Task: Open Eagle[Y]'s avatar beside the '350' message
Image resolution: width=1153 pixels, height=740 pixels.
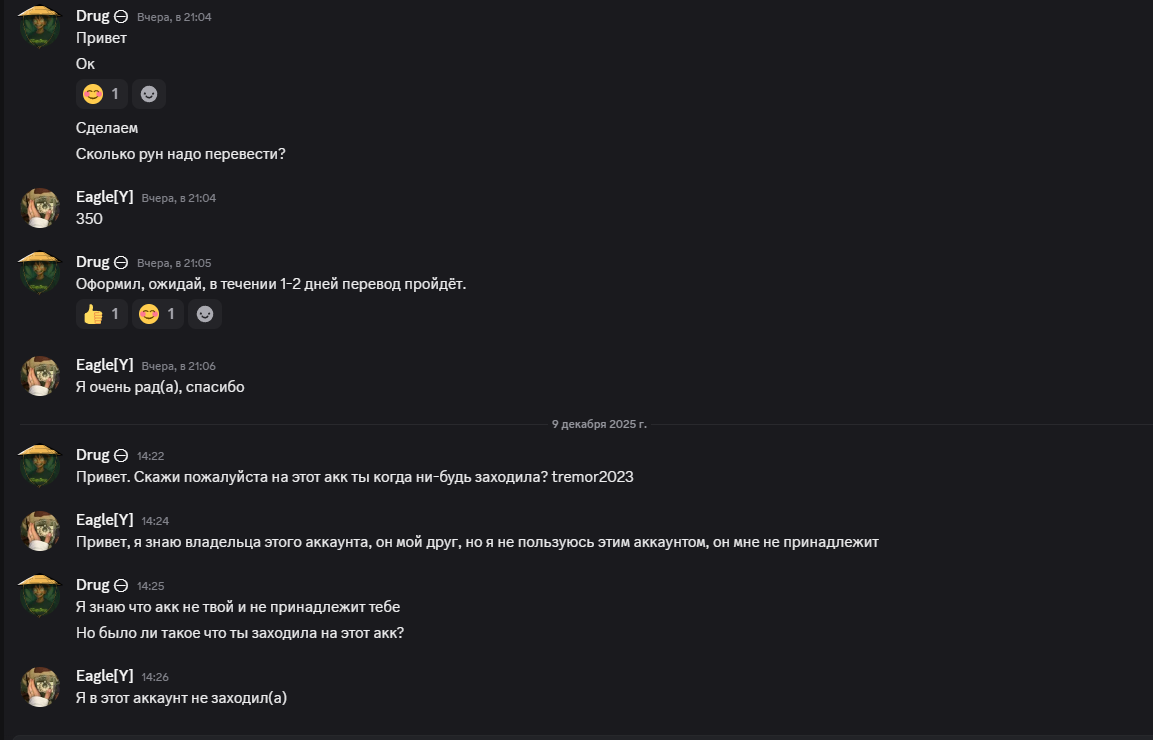Action: tap(41, 208)
